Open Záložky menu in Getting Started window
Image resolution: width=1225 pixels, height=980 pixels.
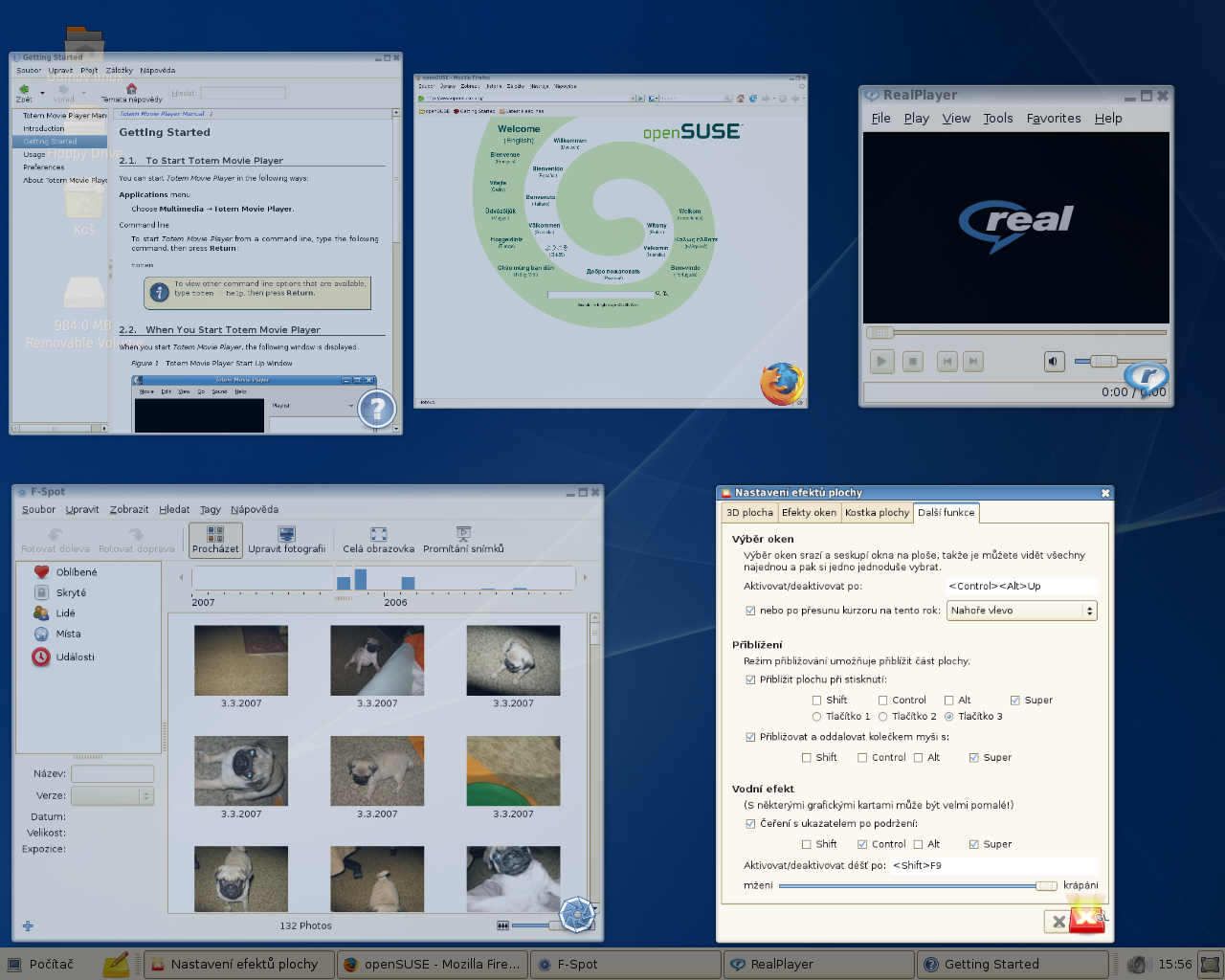pyautogui.click(x=120, y=70)
